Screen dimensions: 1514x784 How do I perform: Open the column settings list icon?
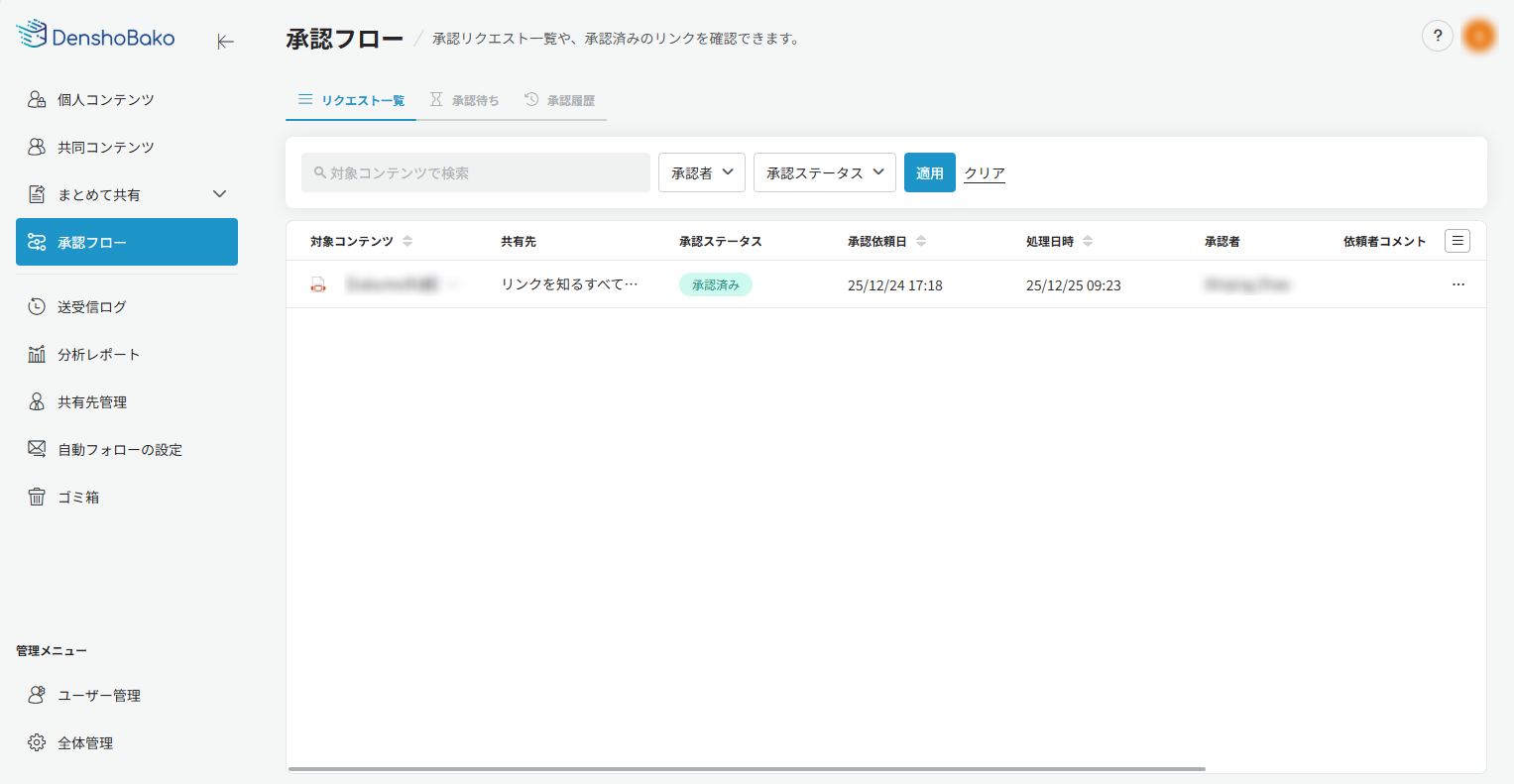tap(1457, 241)
